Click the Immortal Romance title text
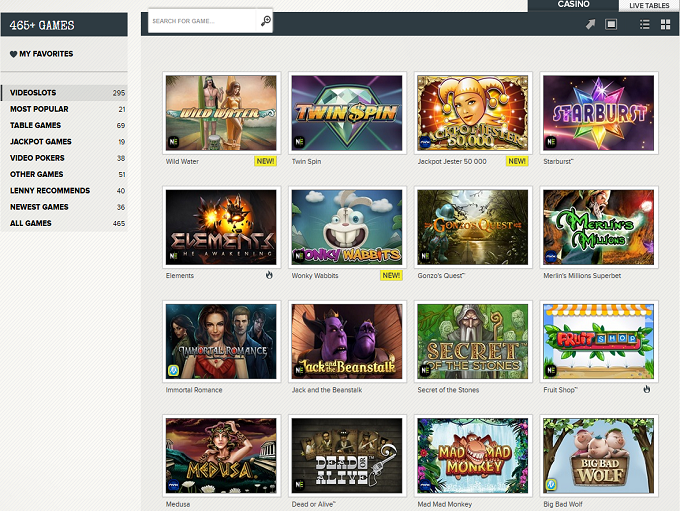This screenshot has height=511, width=680. (x=194, y=390)
